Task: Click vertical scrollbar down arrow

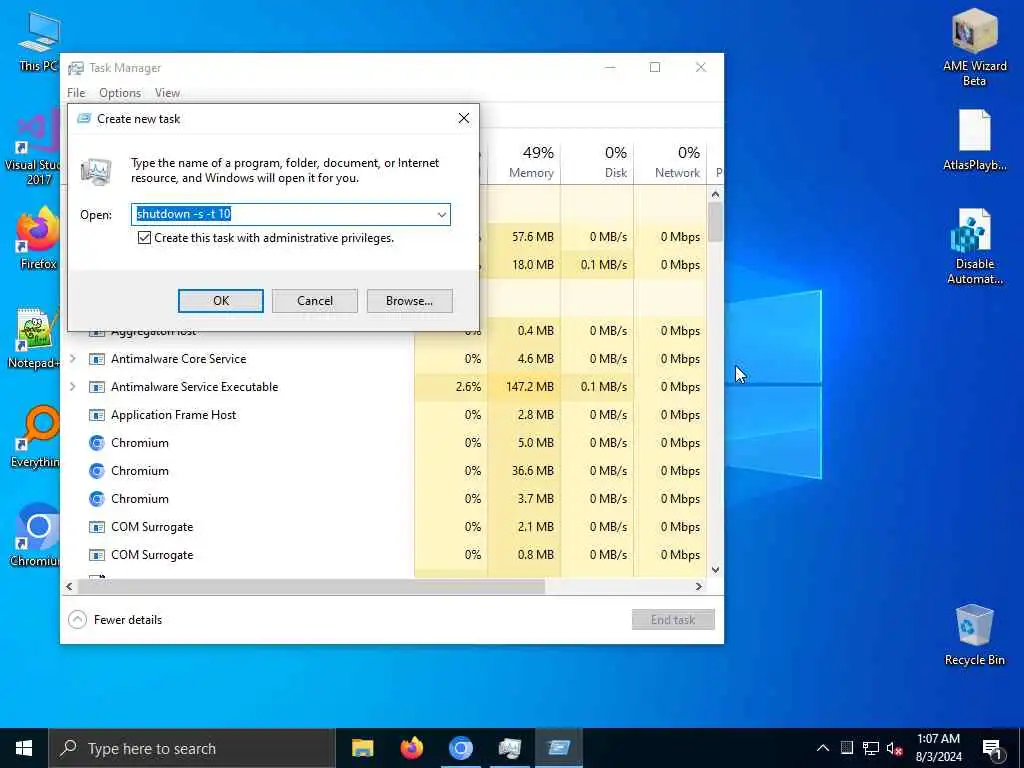Action: point(715,569)
